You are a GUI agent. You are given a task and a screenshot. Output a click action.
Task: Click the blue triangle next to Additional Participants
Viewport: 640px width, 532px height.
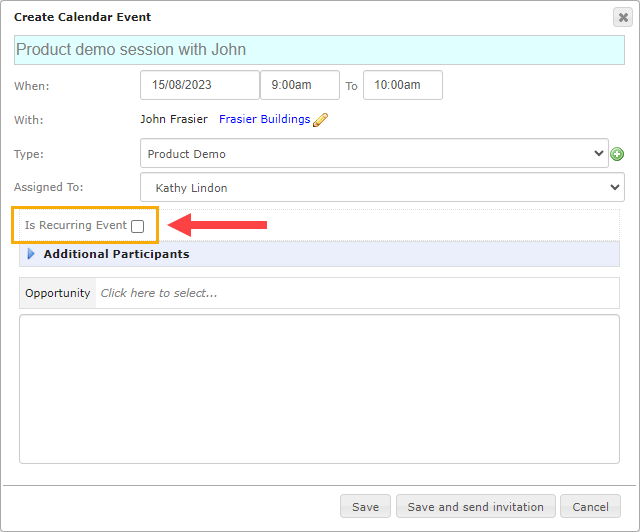click(31, 254)
